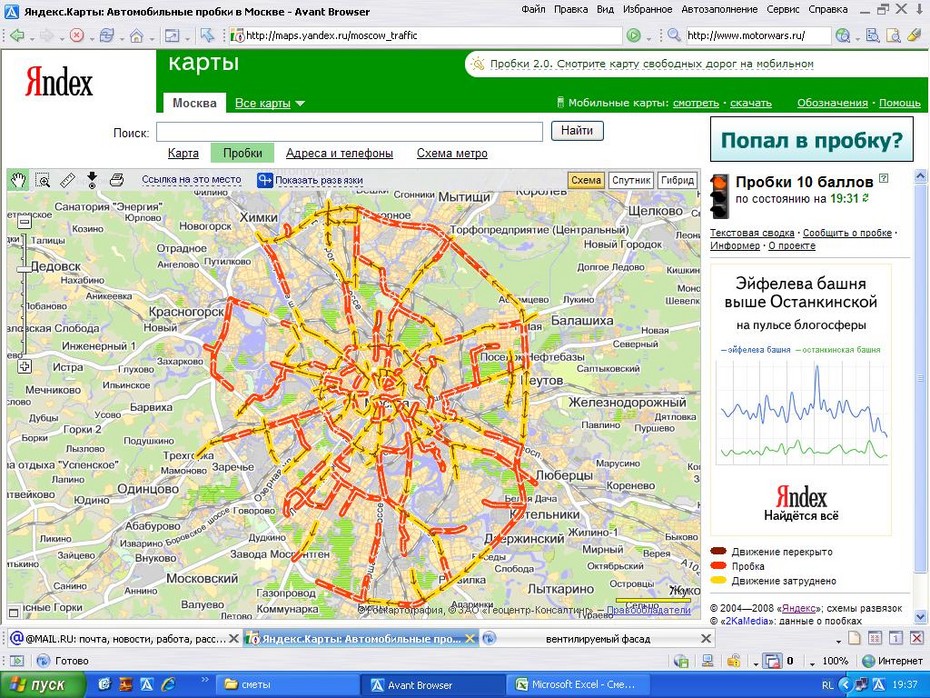Click the globe web search icon

[842, 36]
